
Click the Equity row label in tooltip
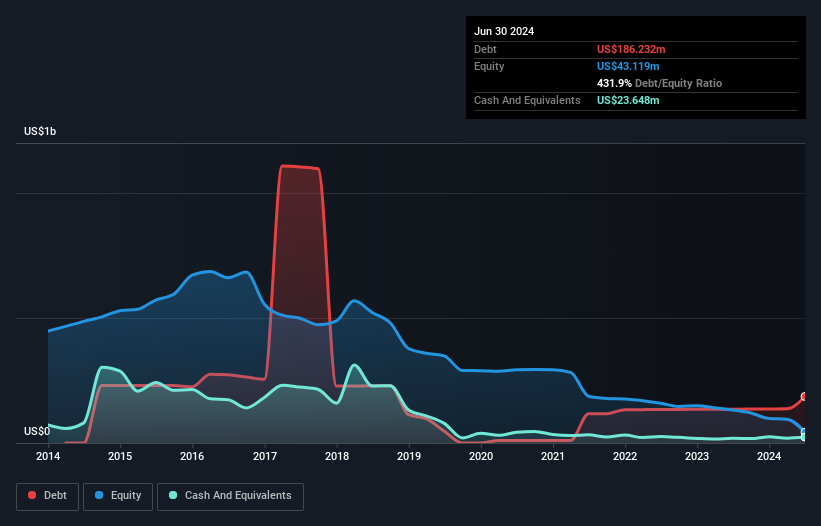point(489,66)
